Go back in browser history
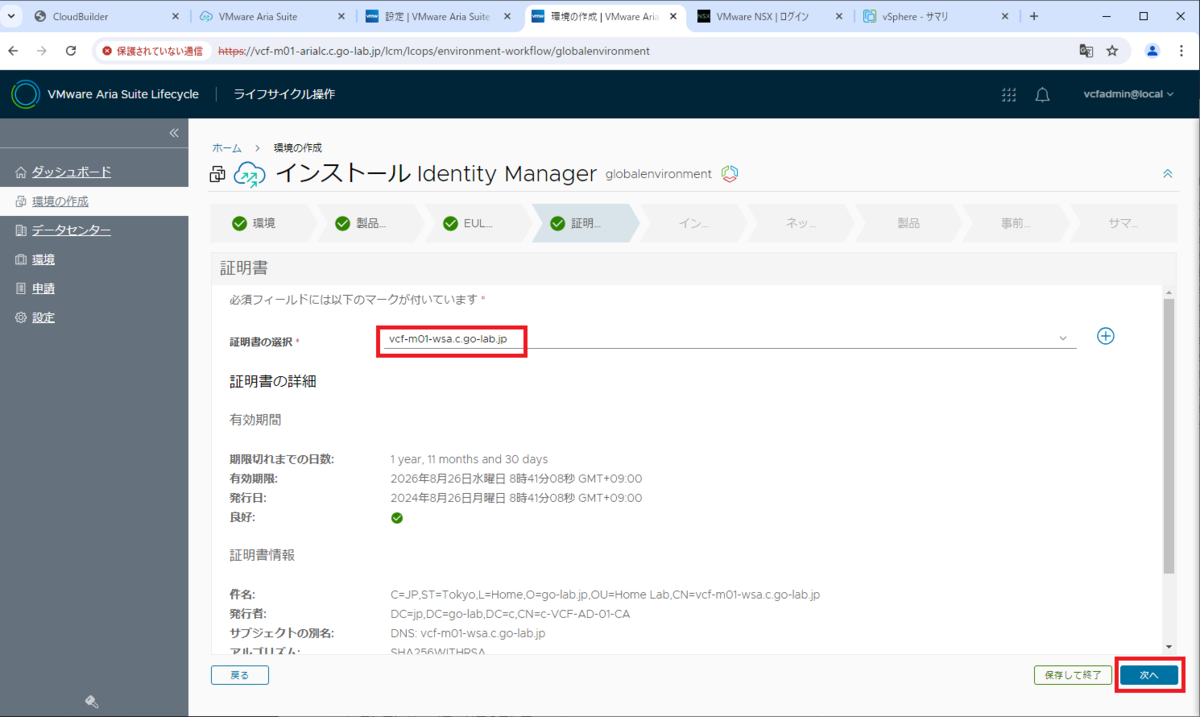Screen dimensions: 1200x717 click(13, 51)
